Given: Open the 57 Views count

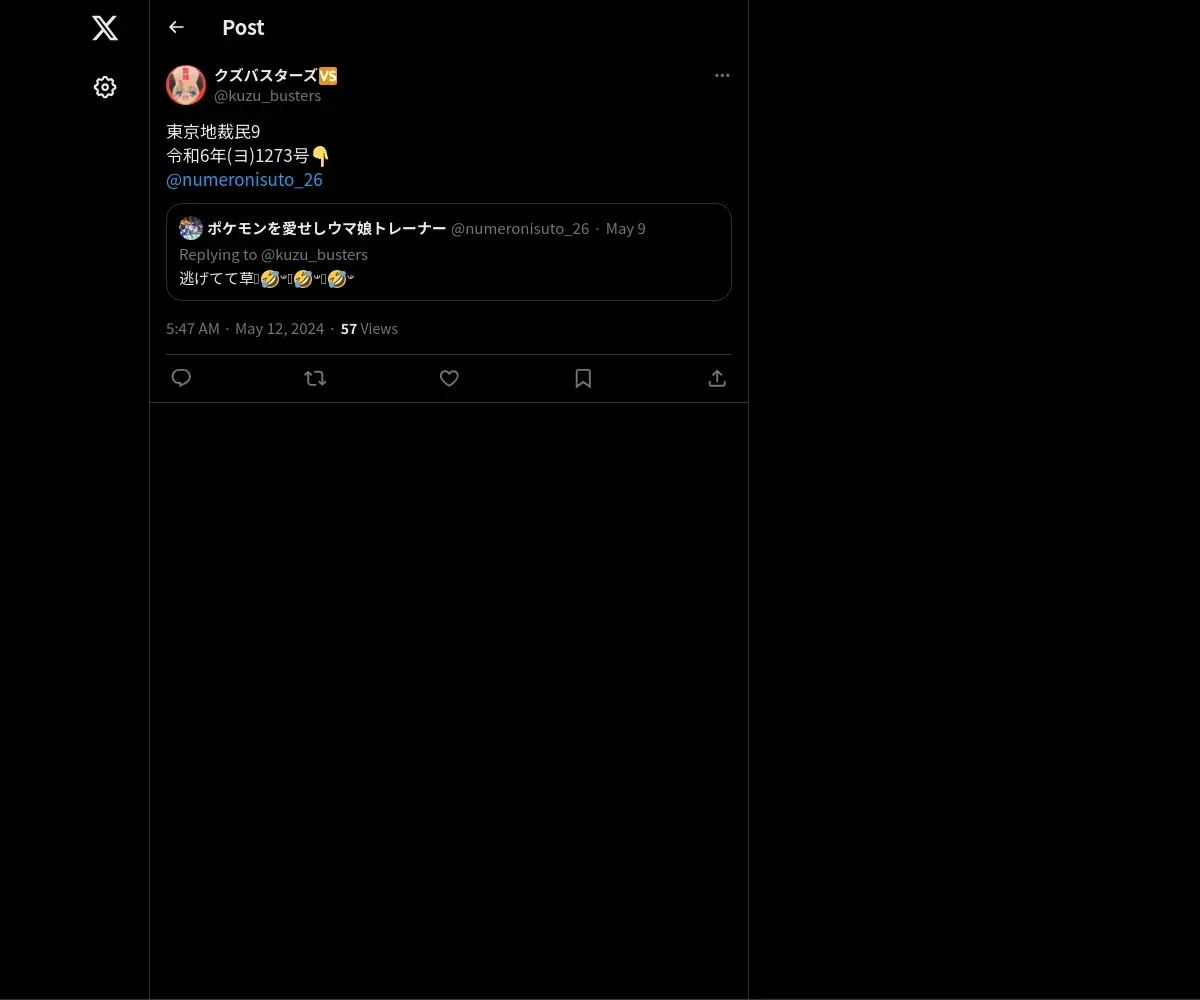Looking at the screenshot, I should click(369, 328).
